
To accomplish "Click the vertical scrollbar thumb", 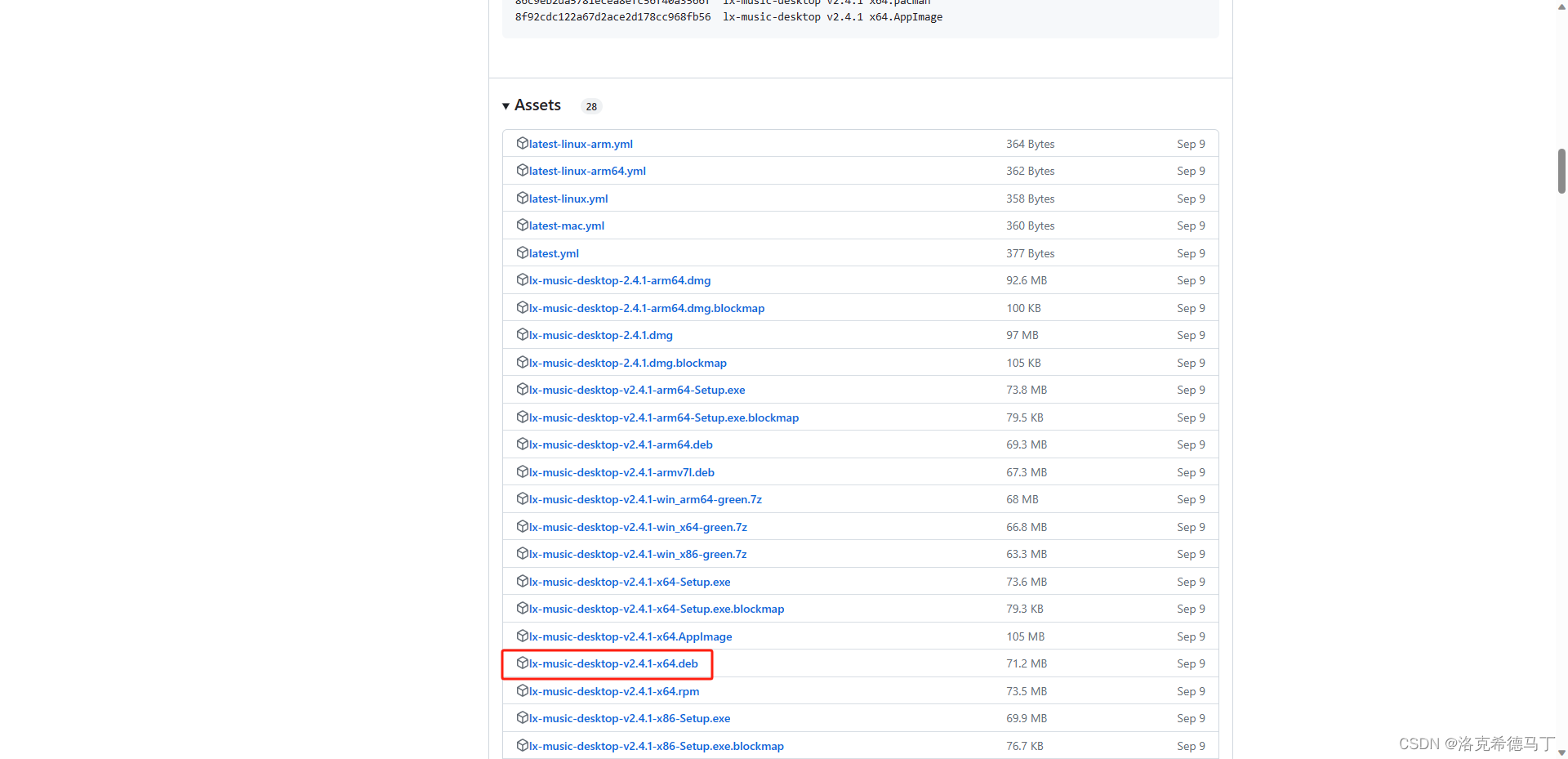I will [1561, 171].
